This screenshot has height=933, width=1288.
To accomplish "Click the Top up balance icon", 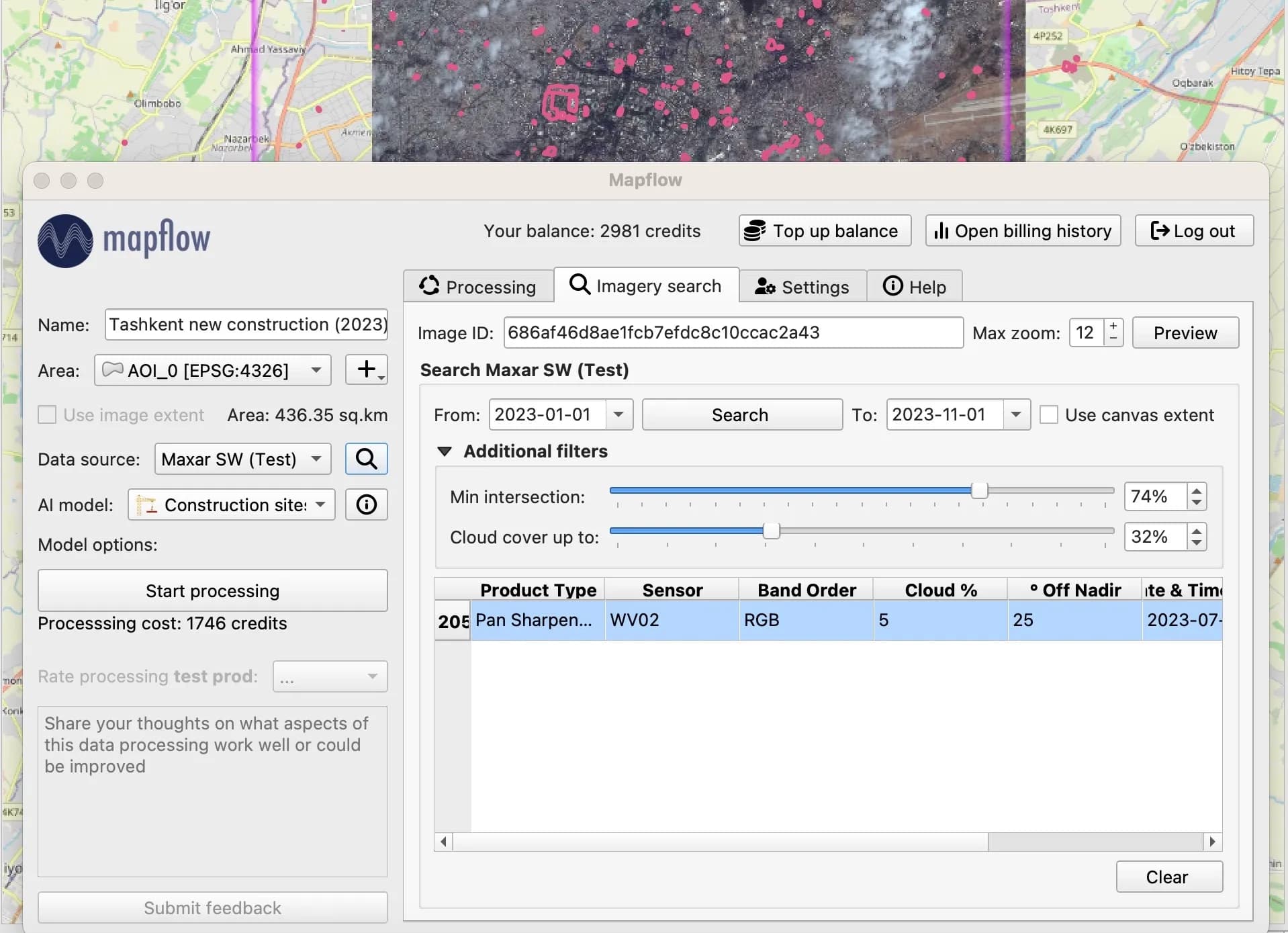I will (755, 230).
